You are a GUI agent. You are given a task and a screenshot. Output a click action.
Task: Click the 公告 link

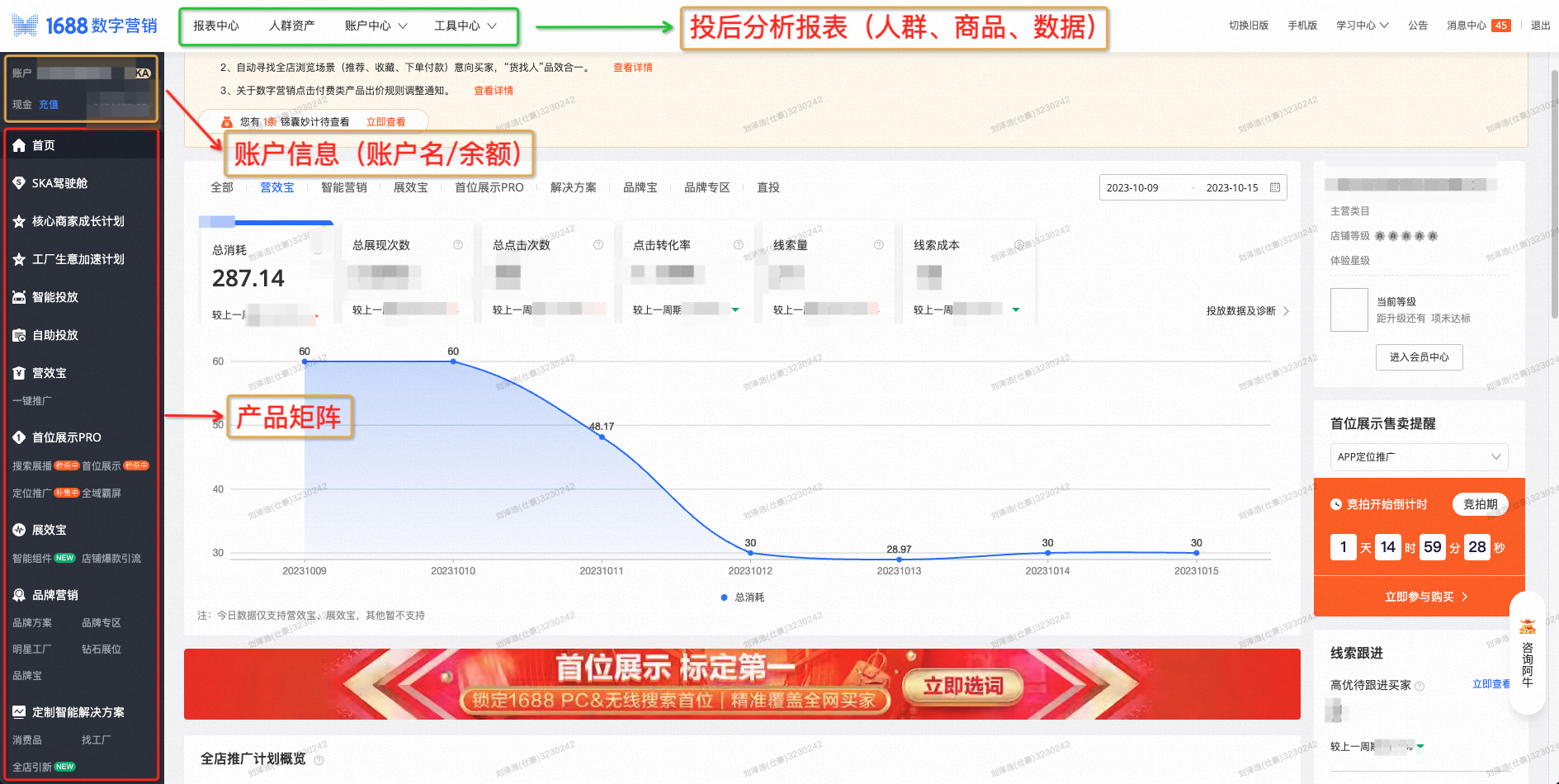pos(1418,26)
